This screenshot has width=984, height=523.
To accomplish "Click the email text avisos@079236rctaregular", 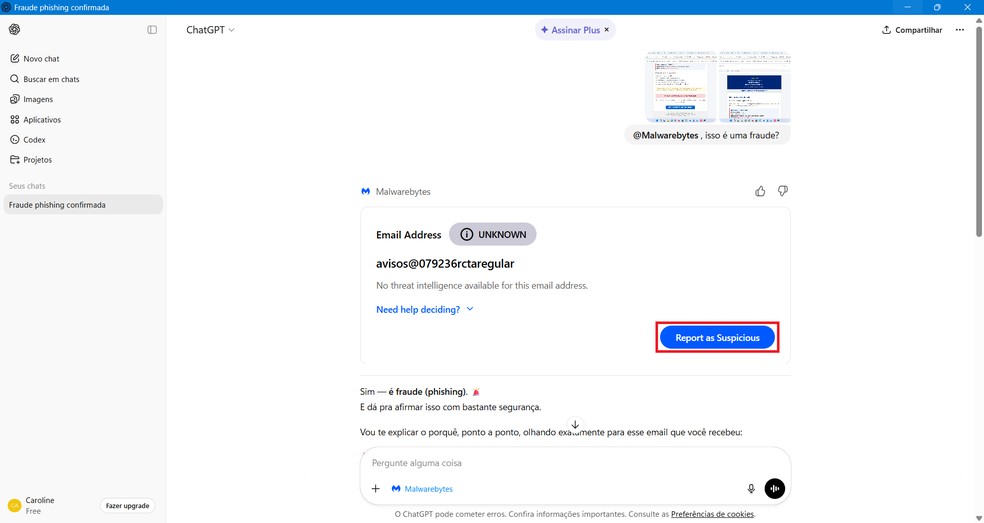I will [x=445, y=264].
